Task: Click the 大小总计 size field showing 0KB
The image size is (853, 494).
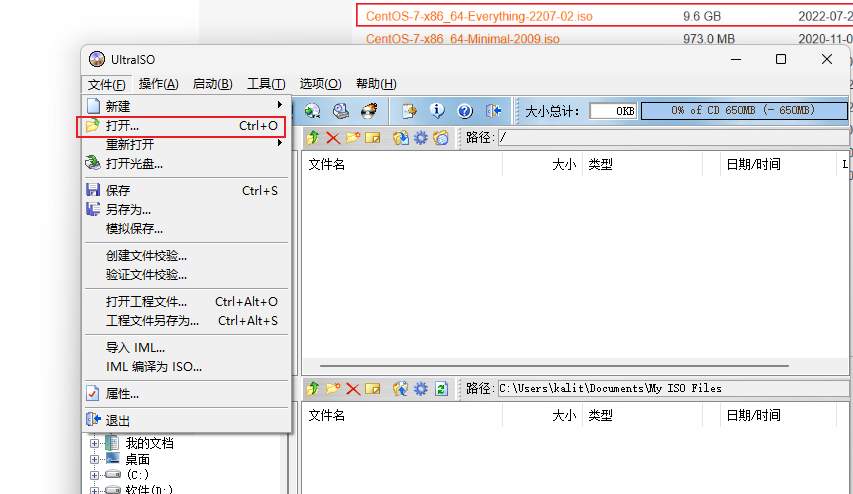Action: point(613,111)
